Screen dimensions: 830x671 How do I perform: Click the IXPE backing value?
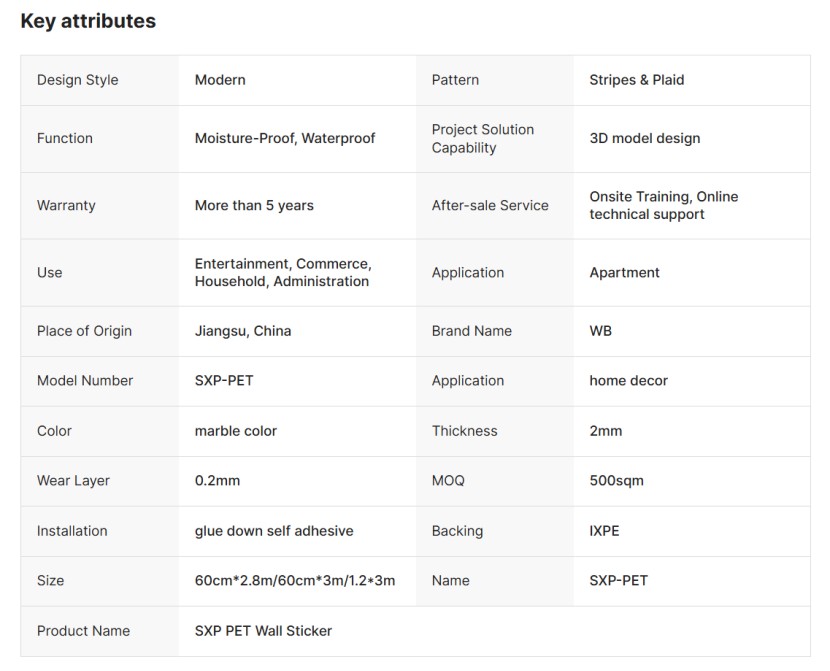(604, 531)
